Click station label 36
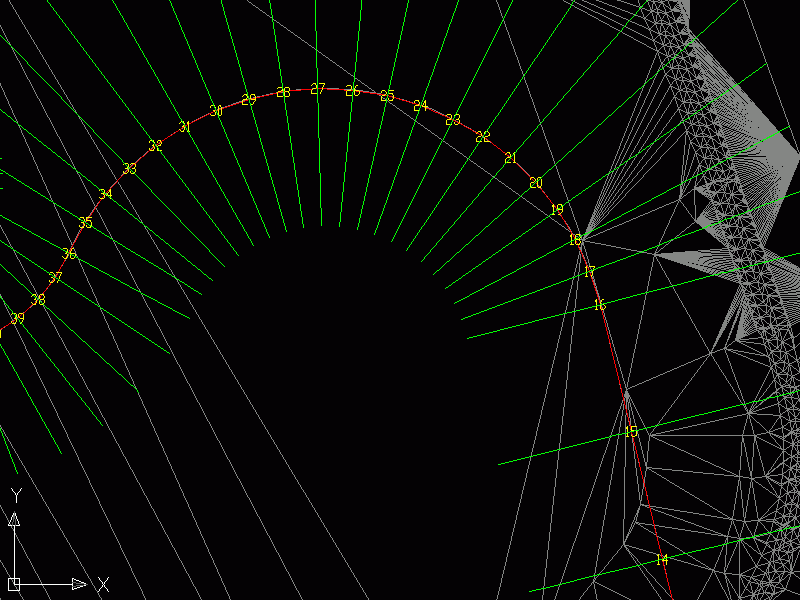This screenshot has width=800, height=600. (69, 253)
